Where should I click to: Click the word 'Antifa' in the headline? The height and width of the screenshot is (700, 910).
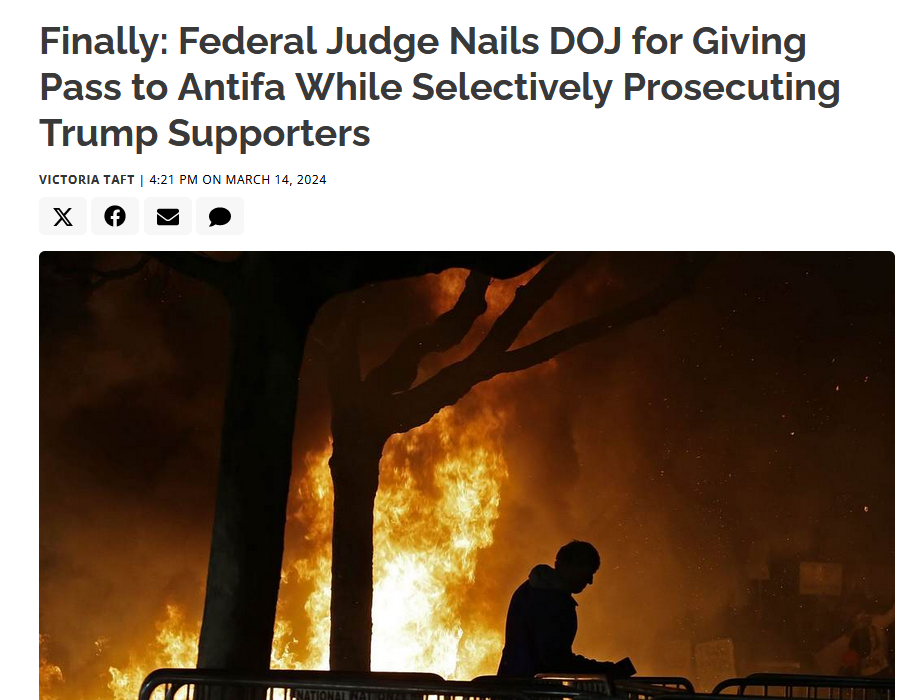[x=232, y=87]
